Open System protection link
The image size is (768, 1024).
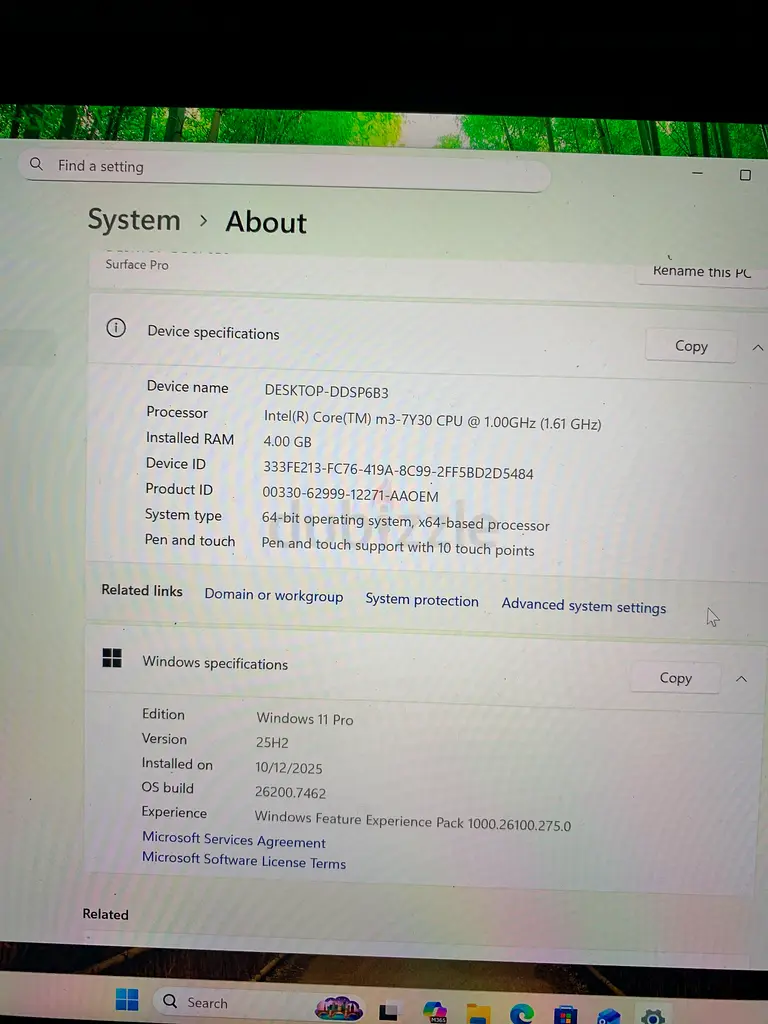(x=421, y=600)
